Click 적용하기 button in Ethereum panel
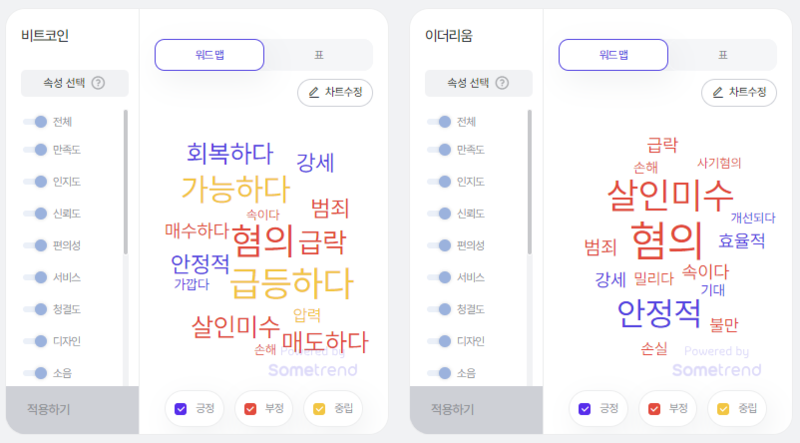The width and height of the screenshot is (800, 443). click(476, 409)
